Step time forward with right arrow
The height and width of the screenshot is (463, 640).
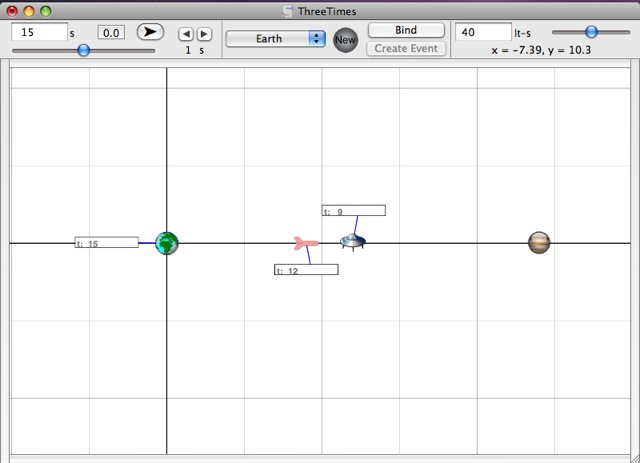point(203,34)
